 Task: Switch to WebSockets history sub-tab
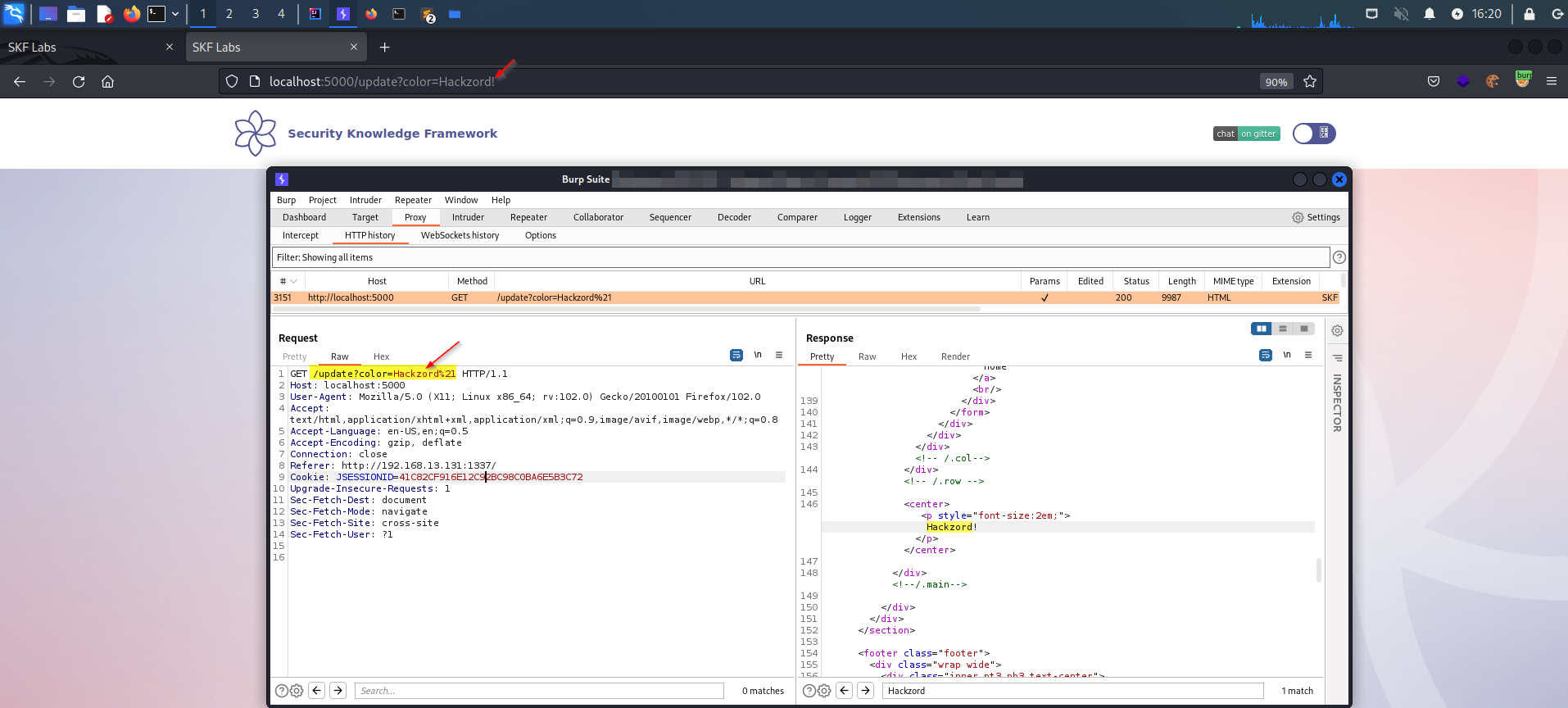460,235
